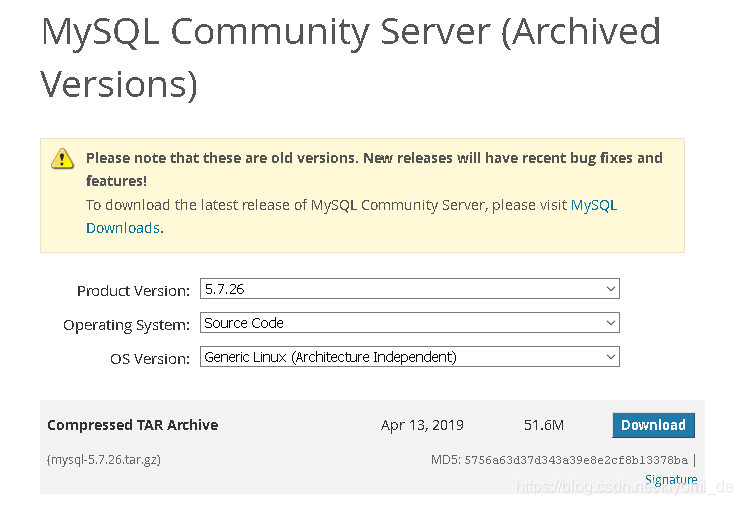Image resolution: width=743 pixels, height=505 pixels.
Task: Open the Product Version dropdown showing 5.7.26
Action: [x=409, y=289]
